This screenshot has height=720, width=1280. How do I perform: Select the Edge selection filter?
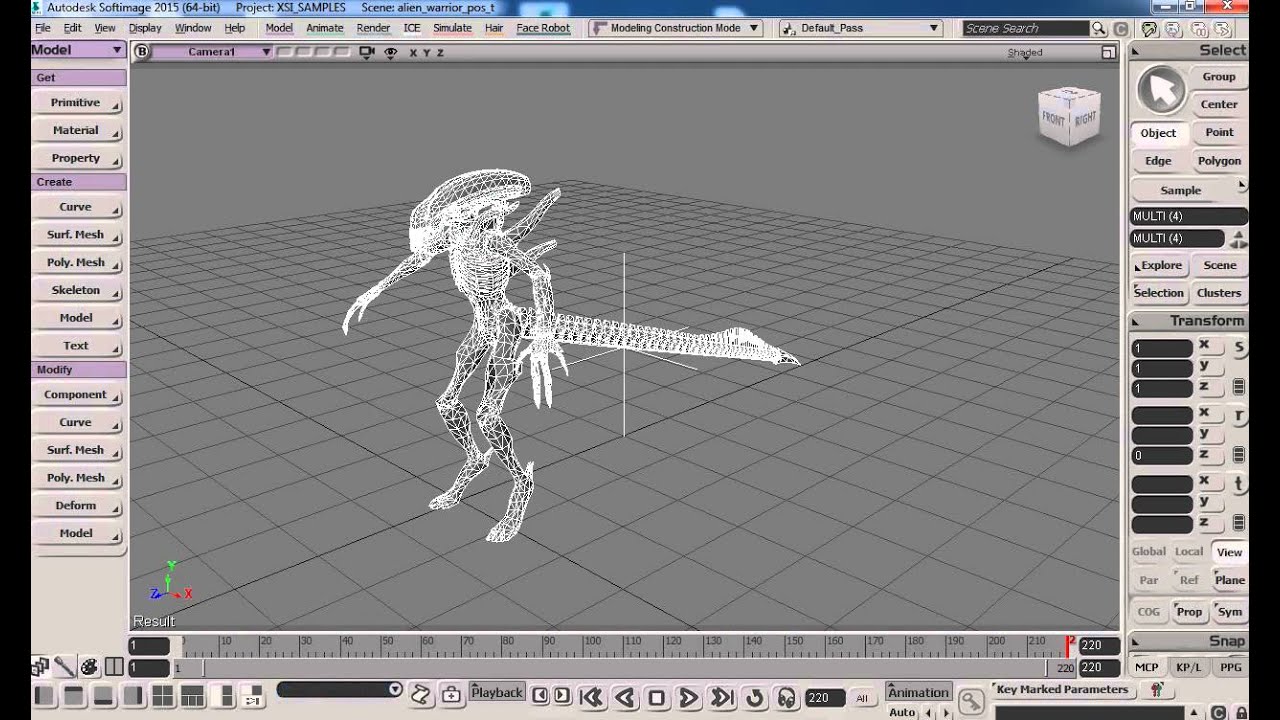(x=1158, y=161)
